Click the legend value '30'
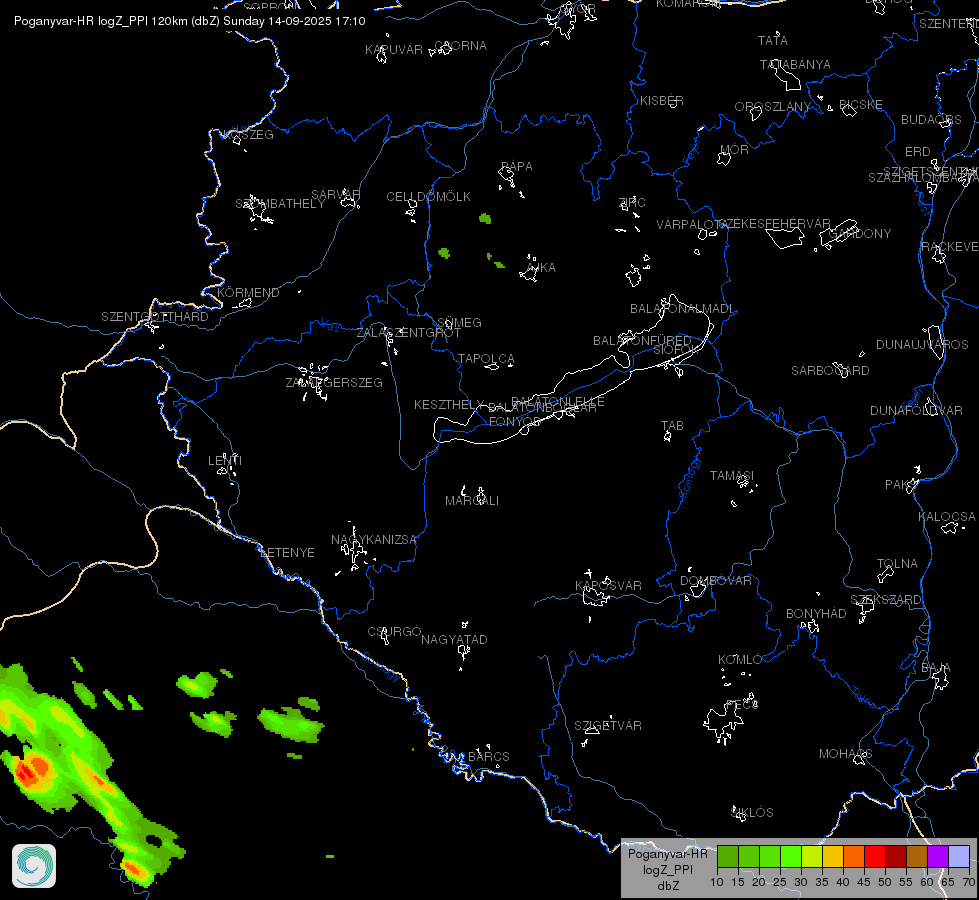Viewport: 979px width, 900px height. pos(800,882)
